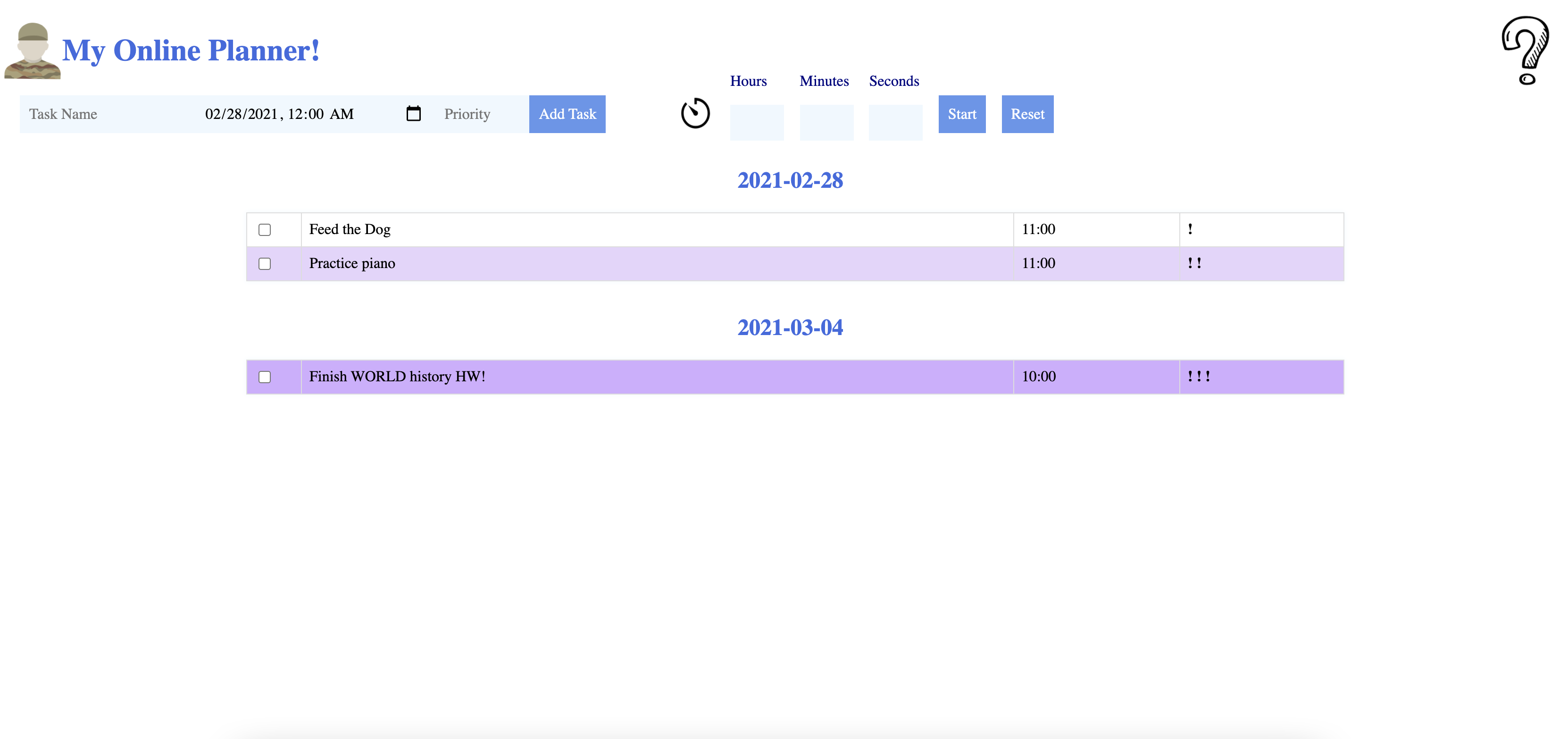Image resolution: width=1568 pixels, height=739 pixels.
Task: Check the Finish WORLD history HW! checkbox
Action: 264,377
